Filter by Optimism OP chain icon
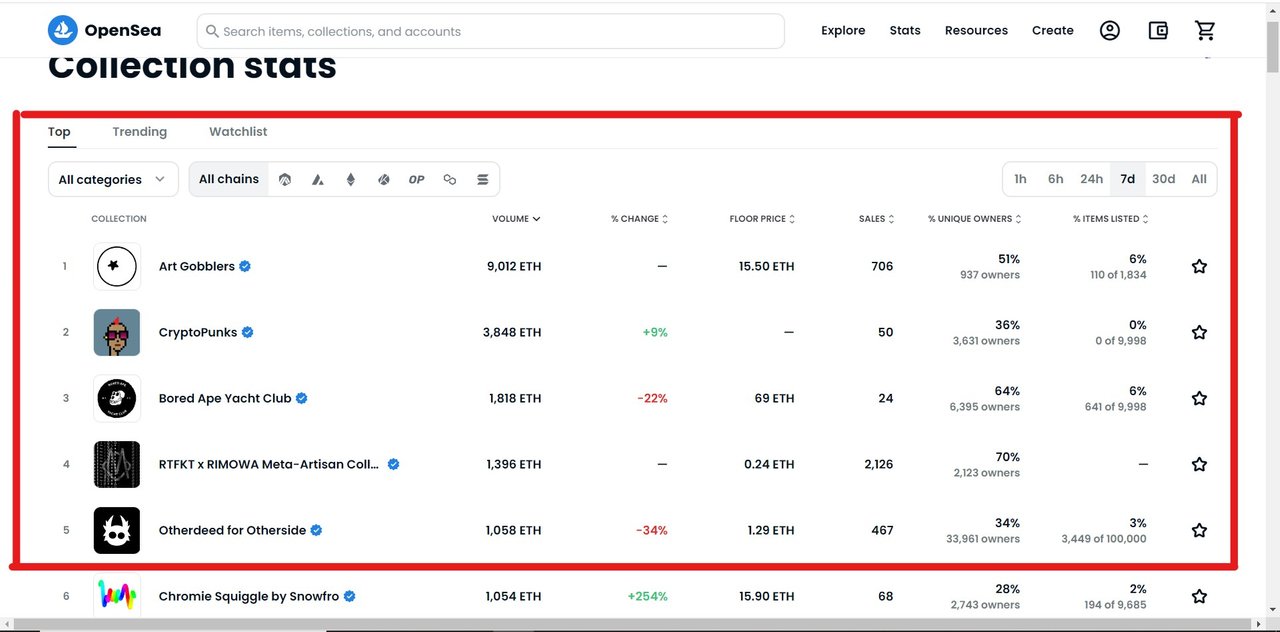Viewport: 1280px width, 632px height. click(417, 180)
